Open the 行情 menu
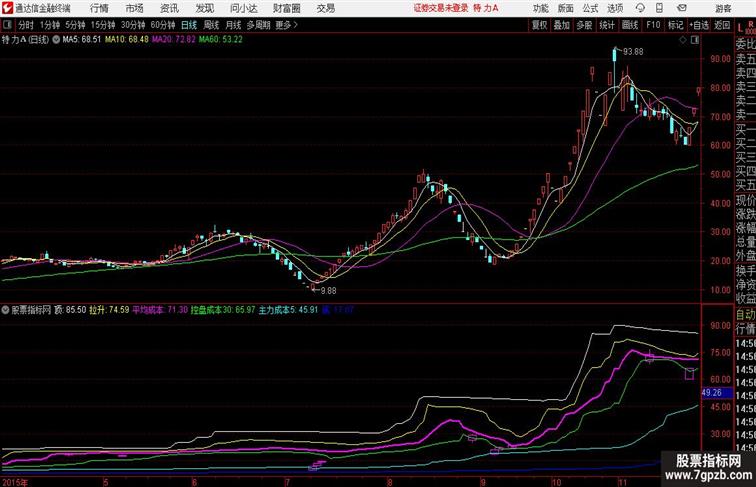Screen dimensions: 756x487 coord(99,8)
